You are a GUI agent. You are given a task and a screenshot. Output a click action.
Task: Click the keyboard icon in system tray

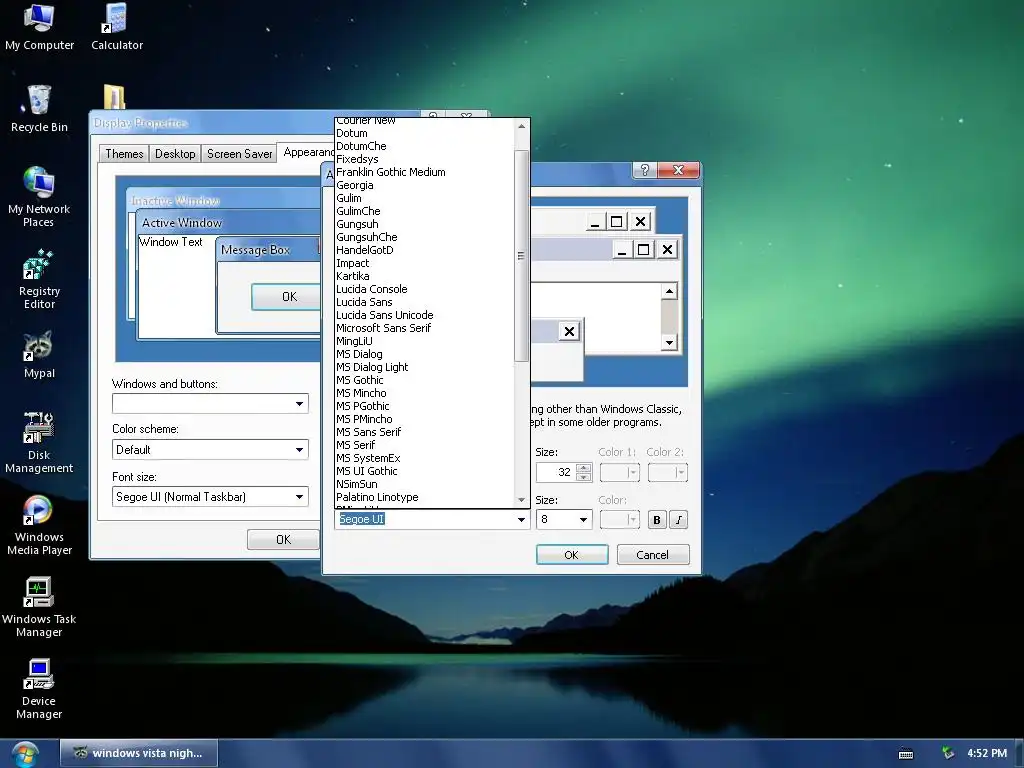[x=906, y=754]
